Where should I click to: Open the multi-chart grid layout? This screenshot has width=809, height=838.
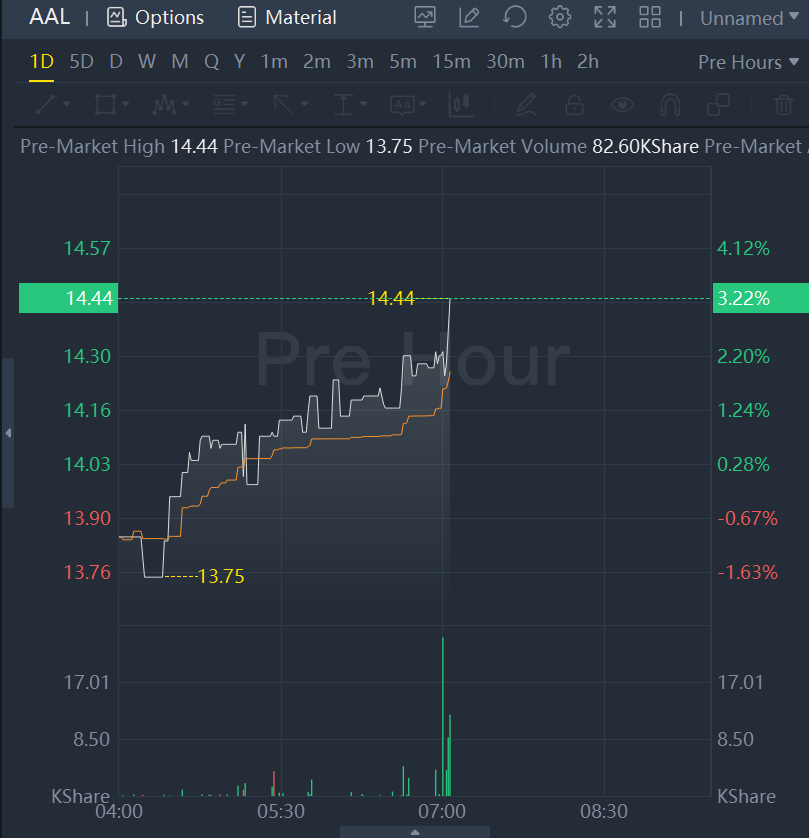[650, 17]
